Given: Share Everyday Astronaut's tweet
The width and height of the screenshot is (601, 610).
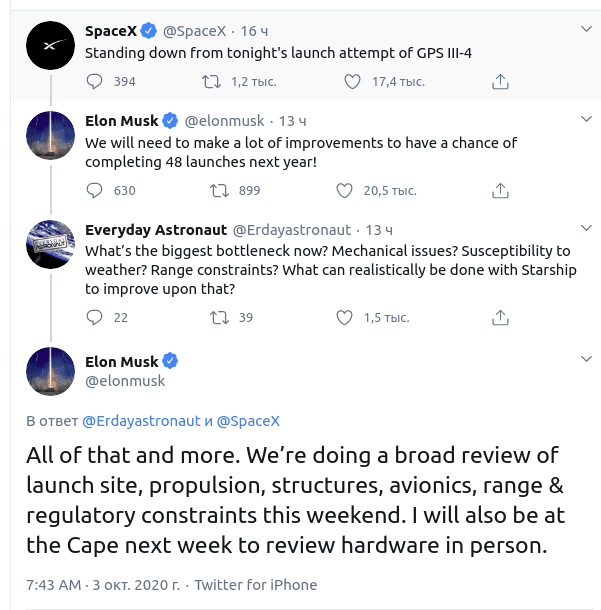Looking at the screenshot, I should pyautogui.click(x=501, y=317).
